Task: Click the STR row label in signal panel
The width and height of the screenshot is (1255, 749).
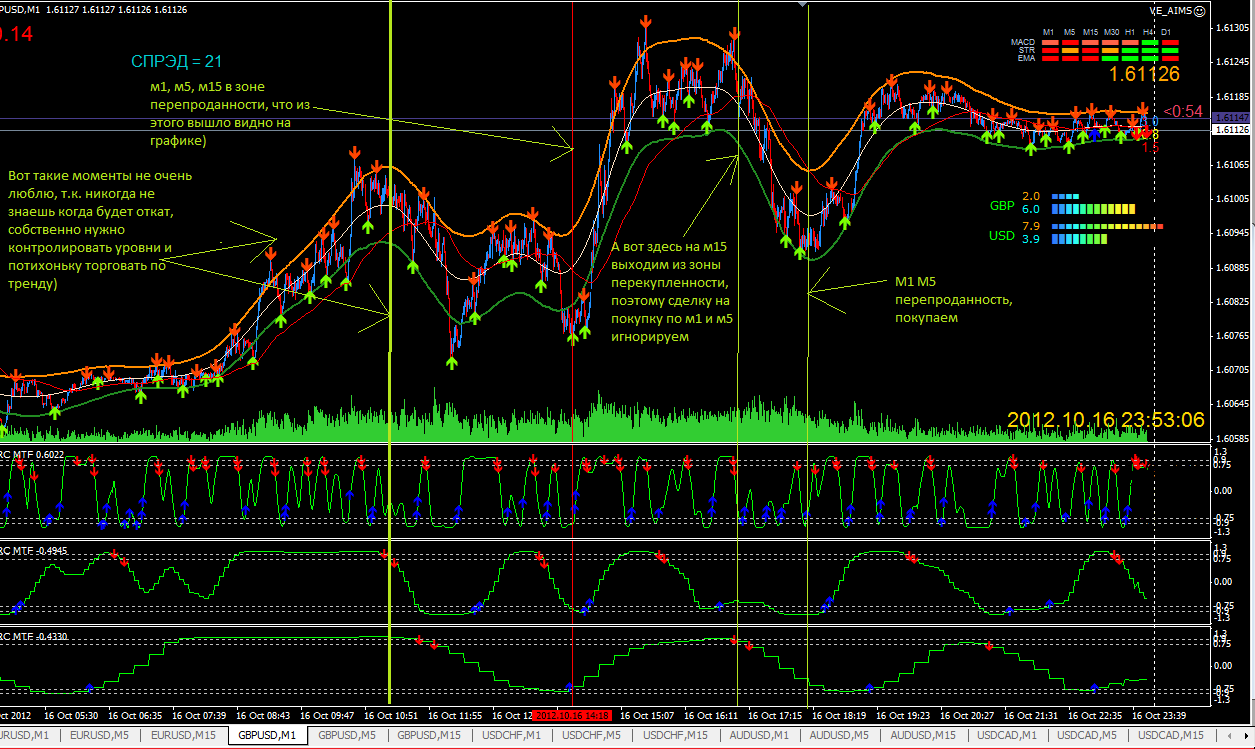Action: [x=1027, y=50]
